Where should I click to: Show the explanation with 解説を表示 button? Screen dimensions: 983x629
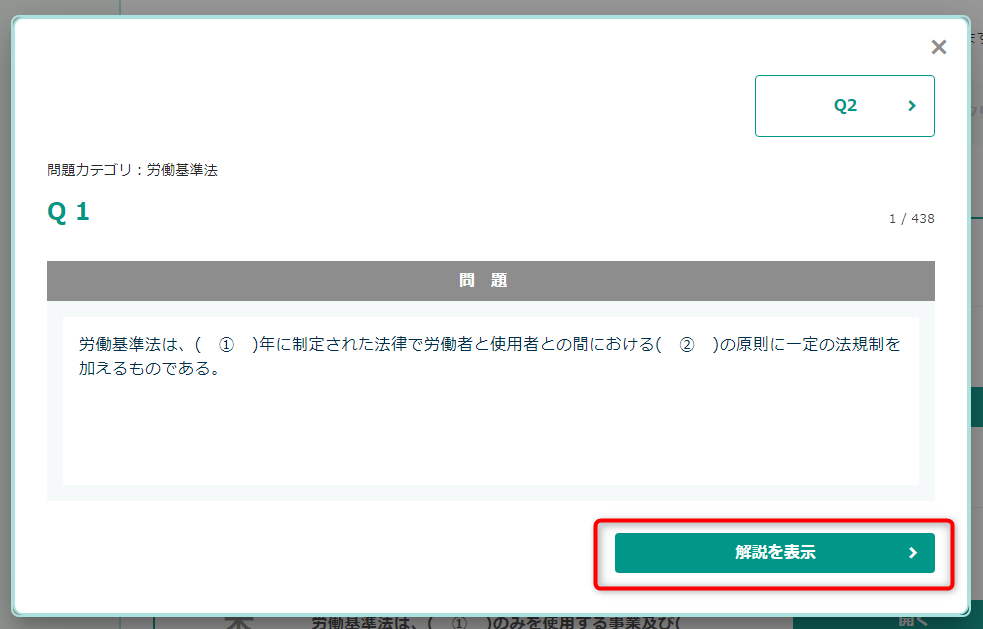click(x=774, y=552)
